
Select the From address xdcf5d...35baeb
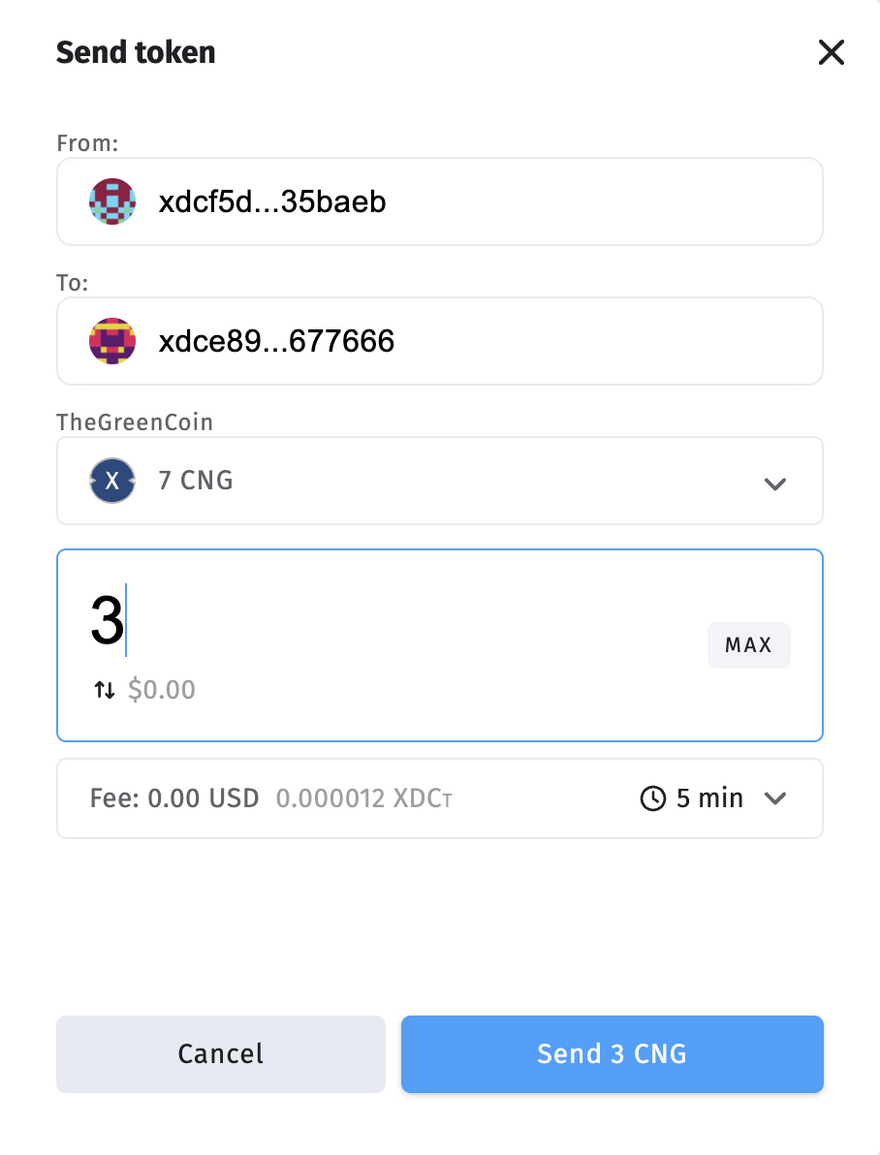pos(272,202)
